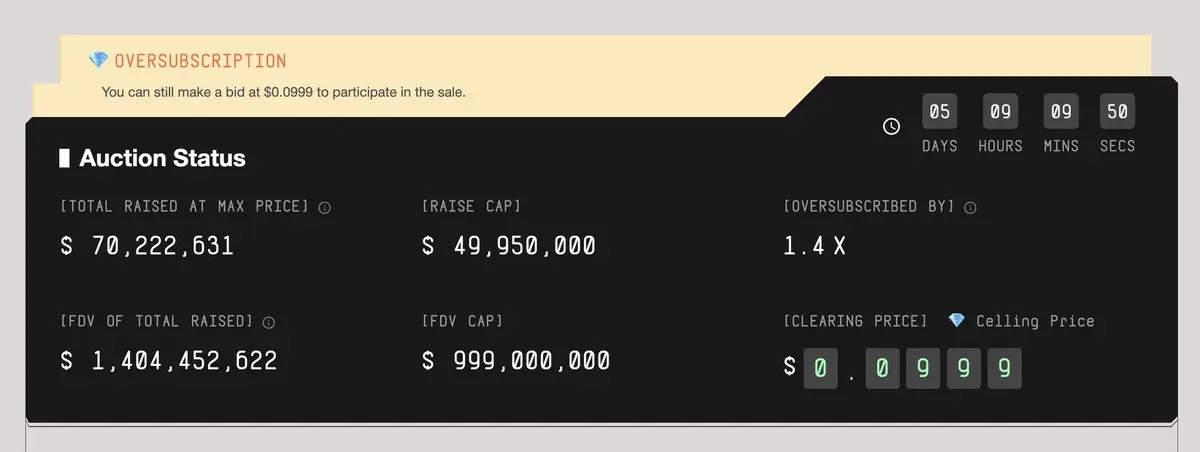Click the MINS countdown box

[1061, 112]
